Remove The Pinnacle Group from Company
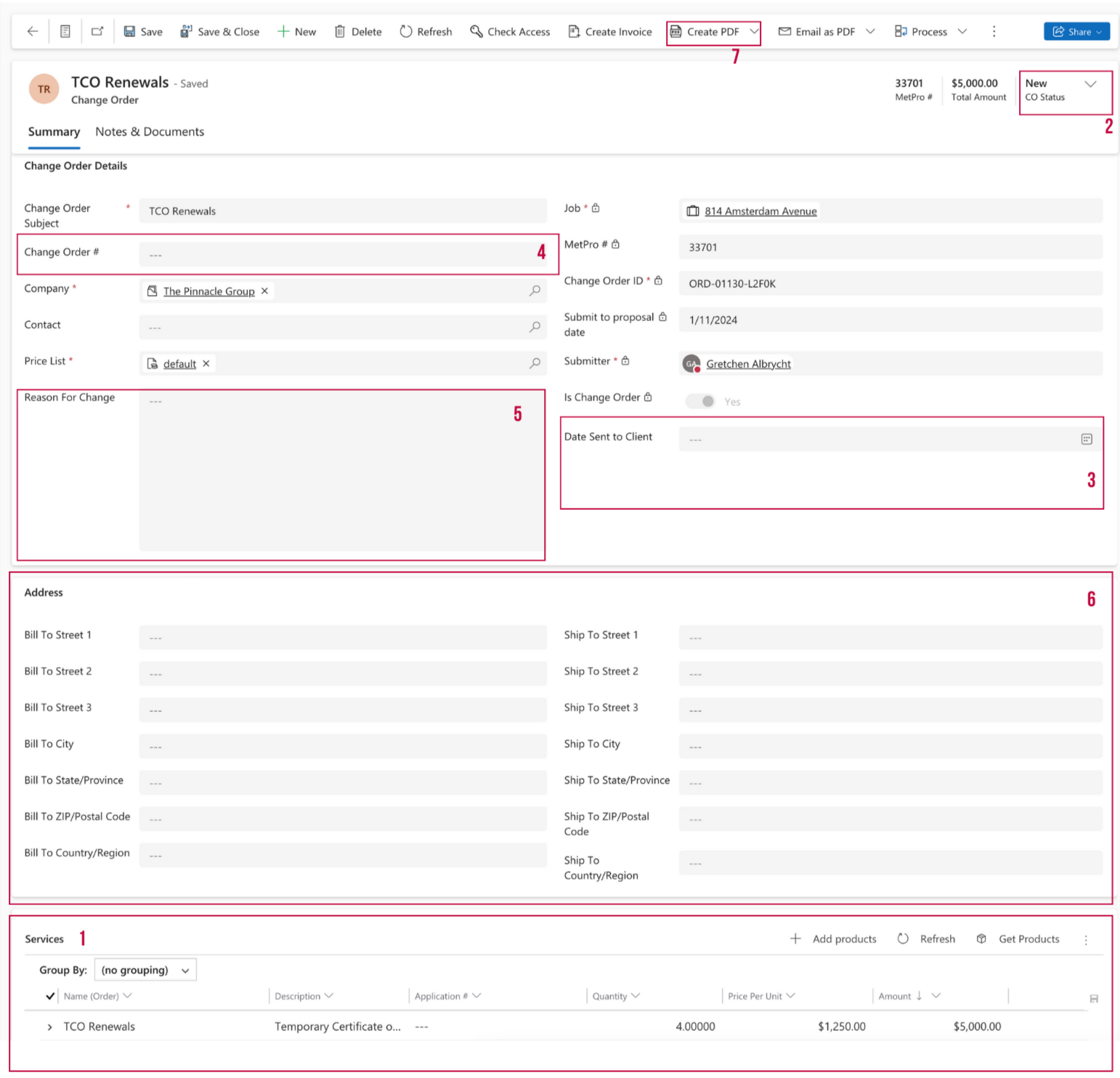Image resolution: width=1120 pixels, height=1078 pixels. 264,291
